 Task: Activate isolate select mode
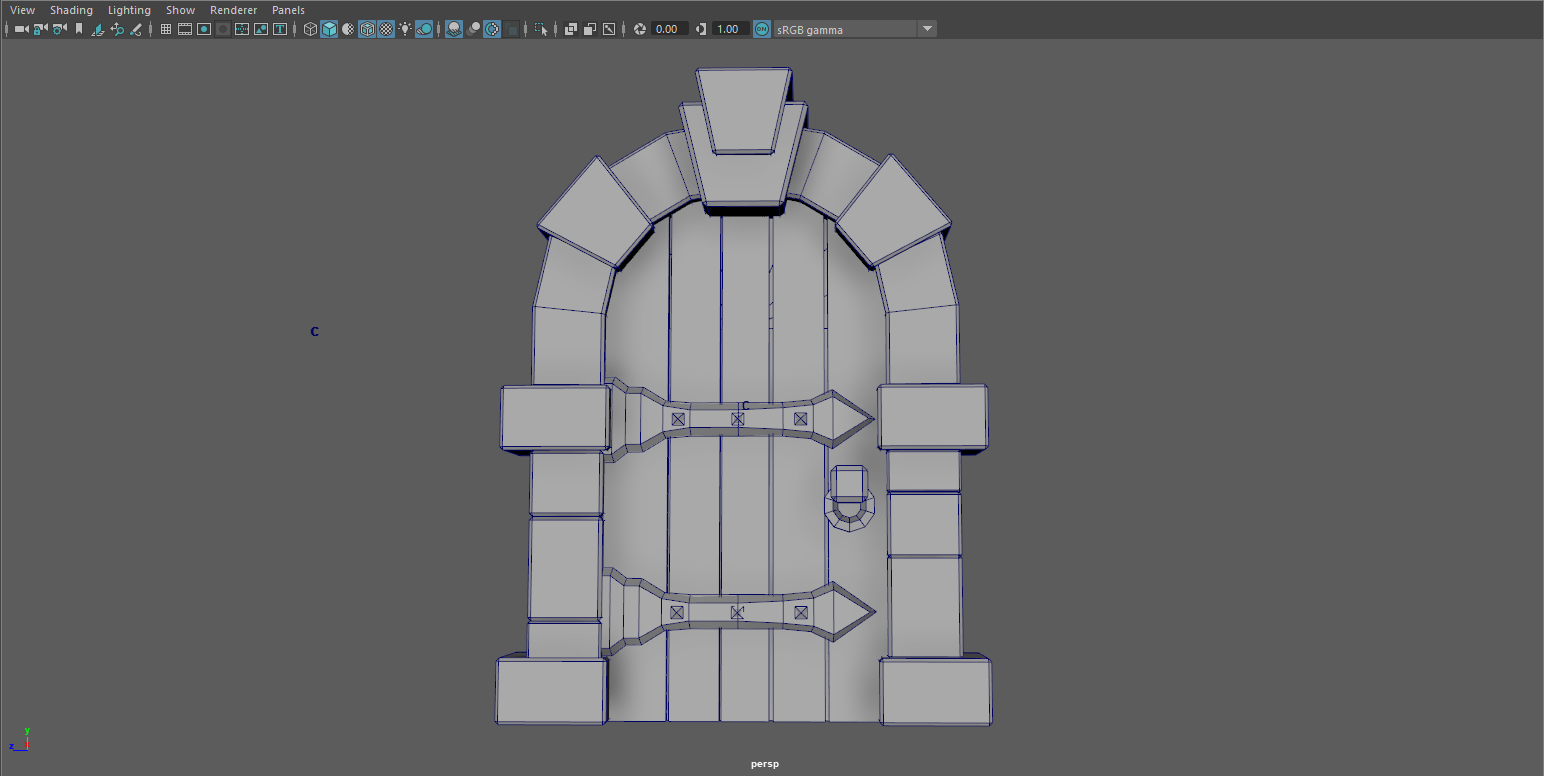(540, 28)
